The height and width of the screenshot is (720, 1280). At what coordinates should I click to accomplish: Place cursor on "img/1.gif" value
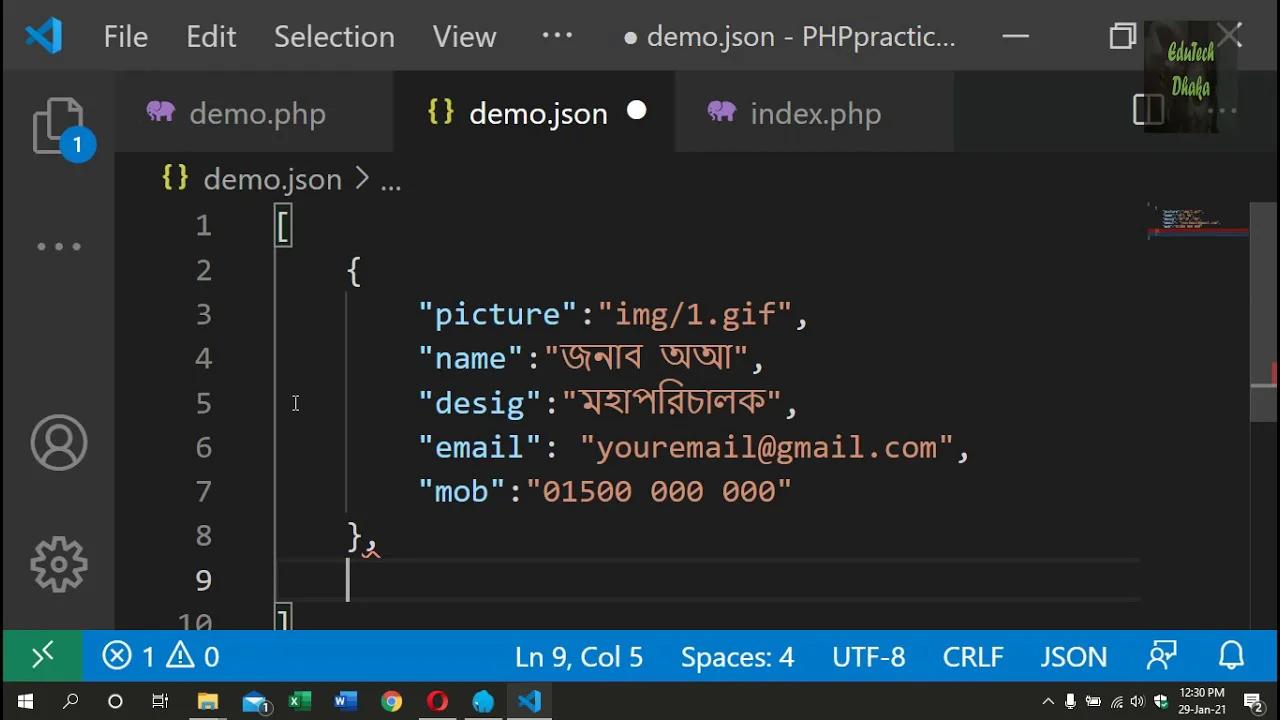point(695,314)
